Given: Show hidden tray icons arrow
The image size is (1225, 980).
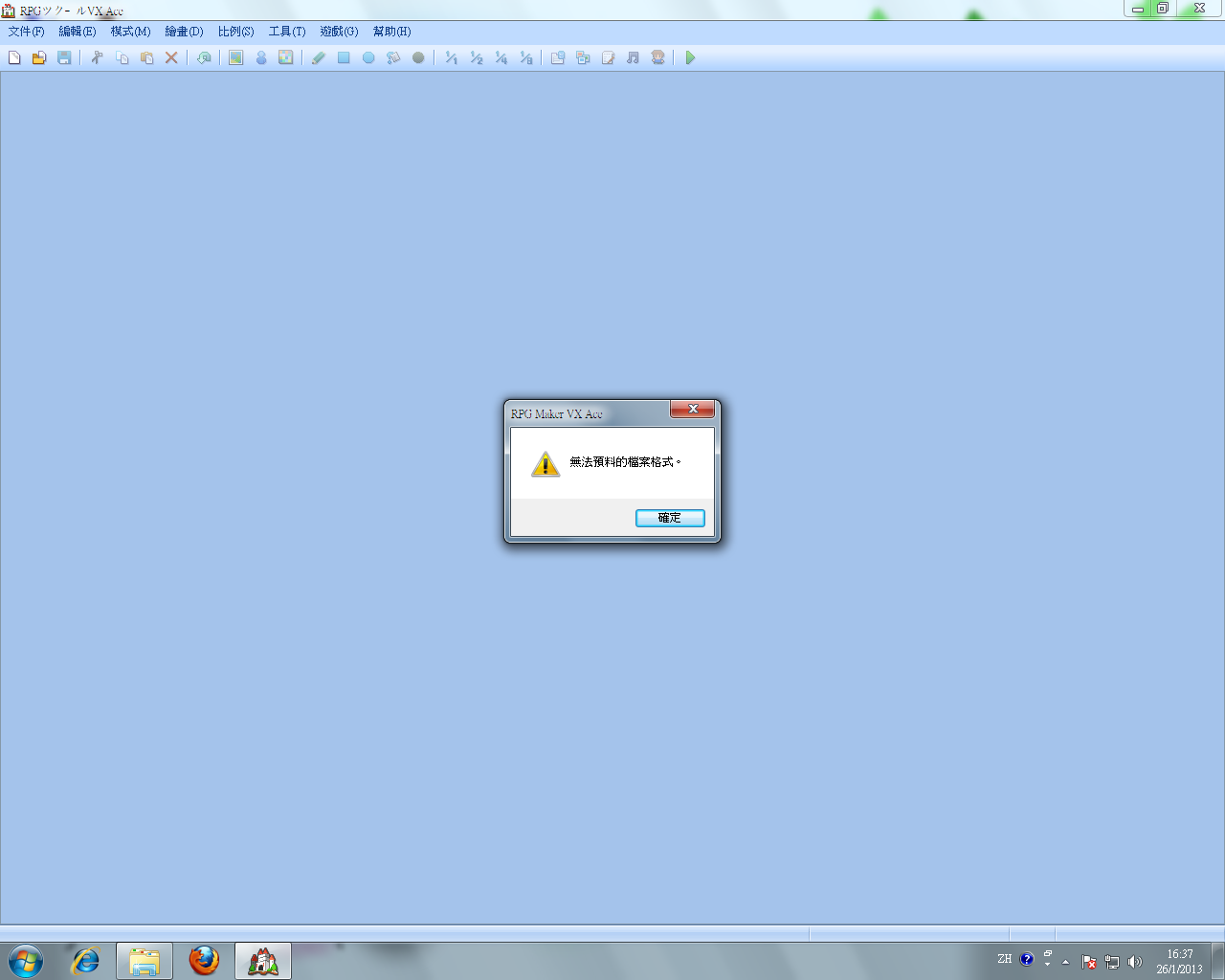Looking at the screenshot, I should (1065, 962).
